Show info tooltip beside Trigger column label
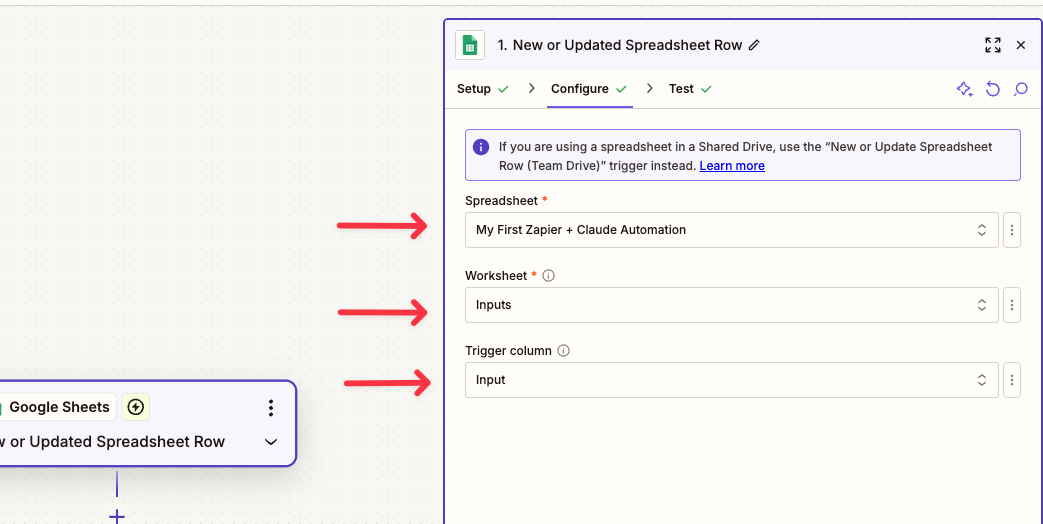This screenshot has width=1043, height=524. (x=563, y=350)
